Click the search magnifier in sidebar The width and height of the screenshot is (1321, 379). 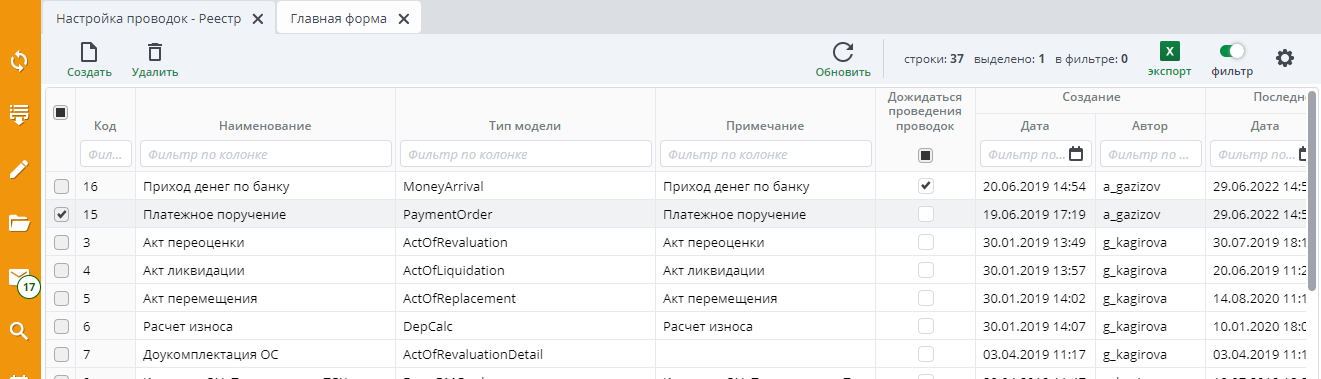tap(19, 331)
